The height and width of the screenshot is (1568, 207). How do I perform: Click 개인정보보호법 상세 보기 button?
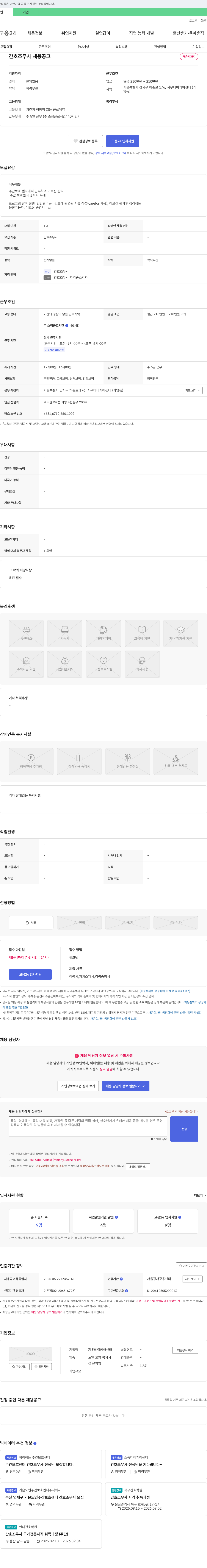tap(78, 1086)
